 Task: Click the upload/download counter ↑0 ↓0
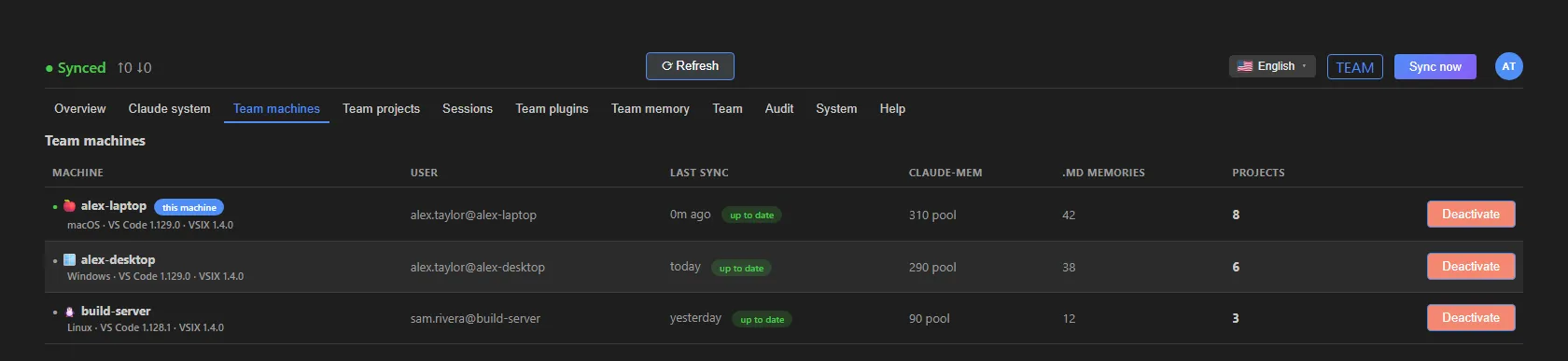[x=134, y=67]
